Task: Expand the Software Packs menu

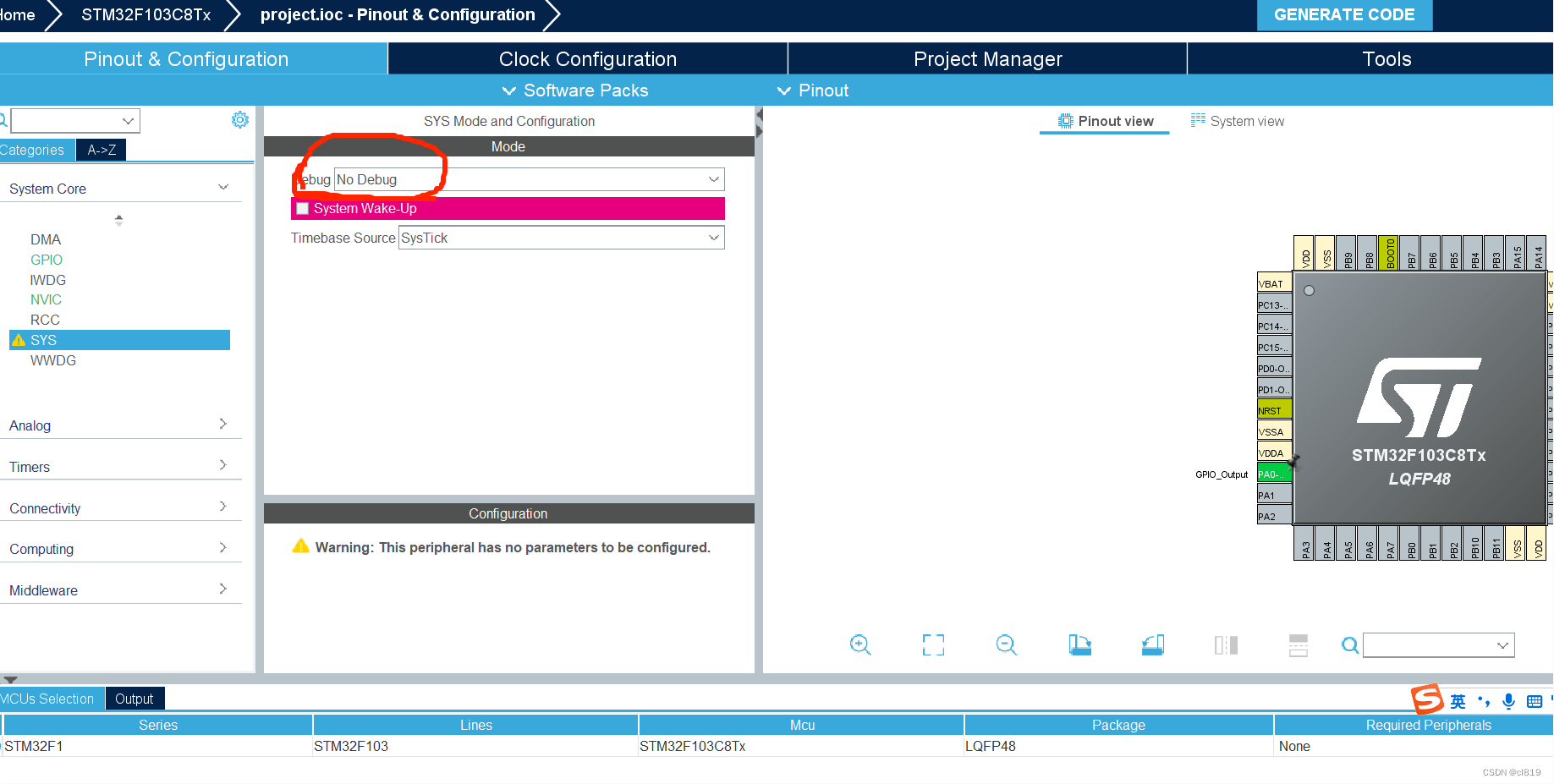Action: click(575, 90)
